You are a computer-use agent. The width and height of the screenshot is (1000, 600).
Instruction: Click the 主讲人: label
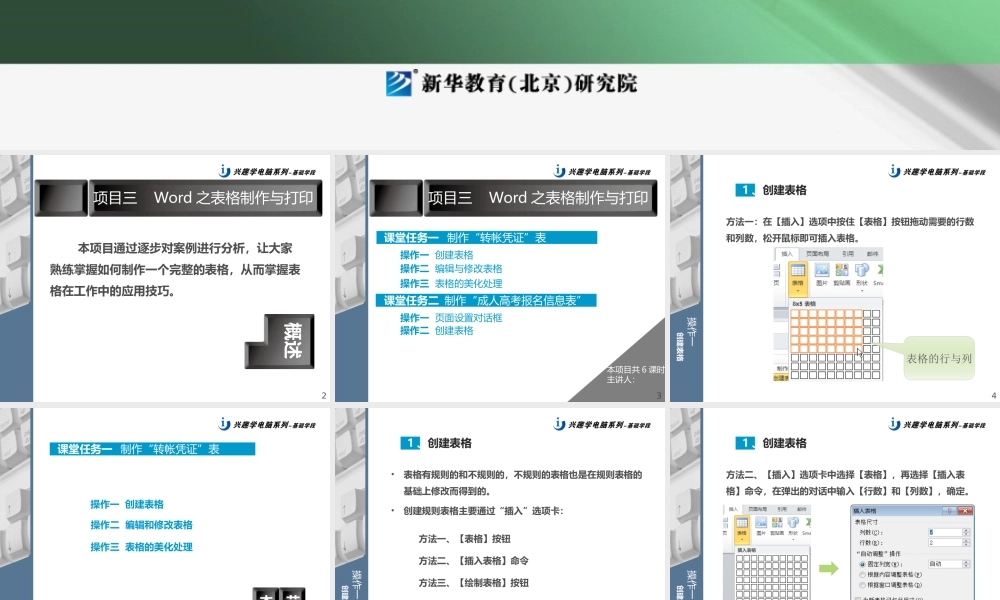click(621, 379)
